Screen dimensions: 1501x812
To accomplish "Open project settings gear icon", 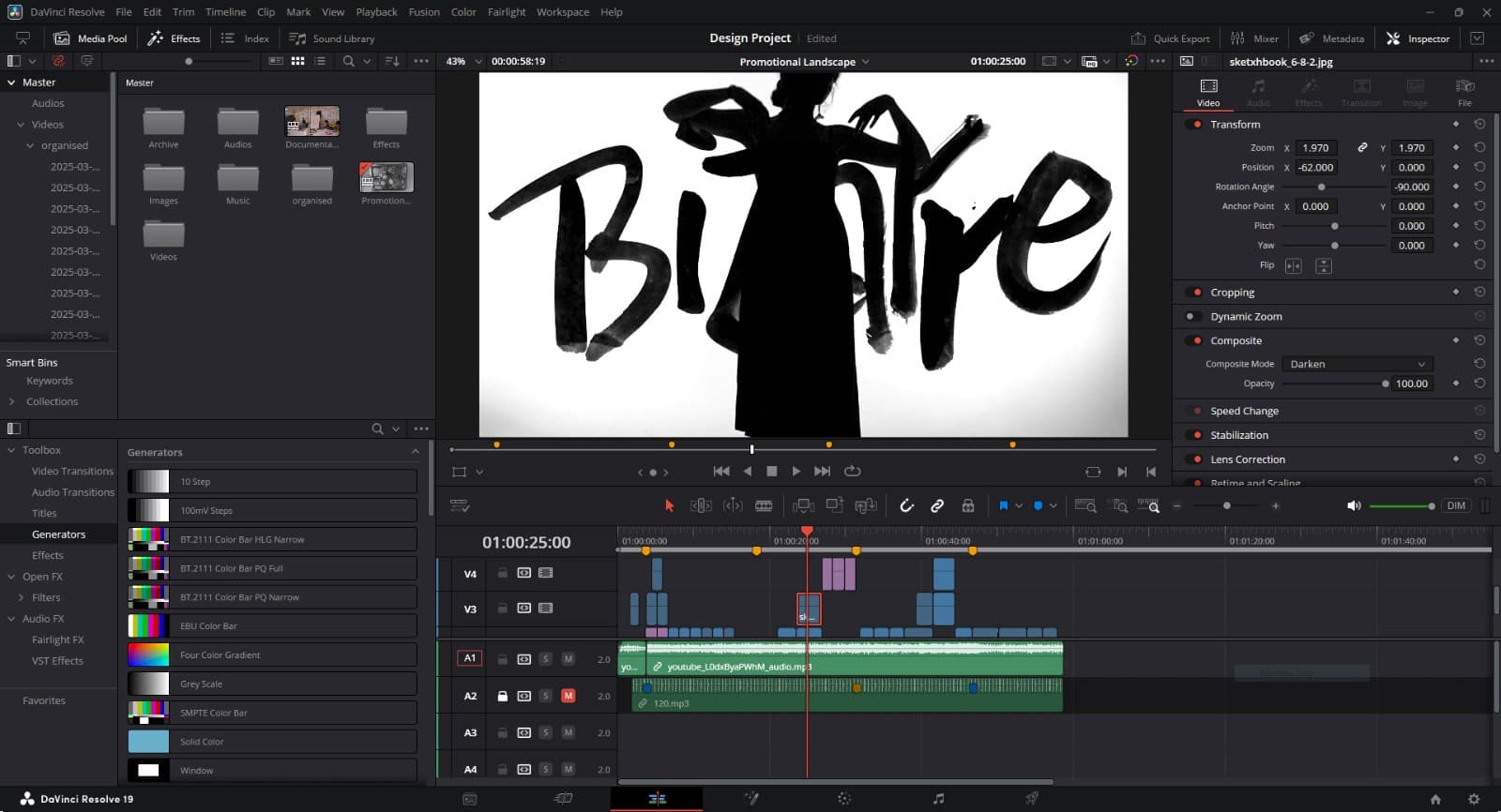I will [x=1474, y=799].
